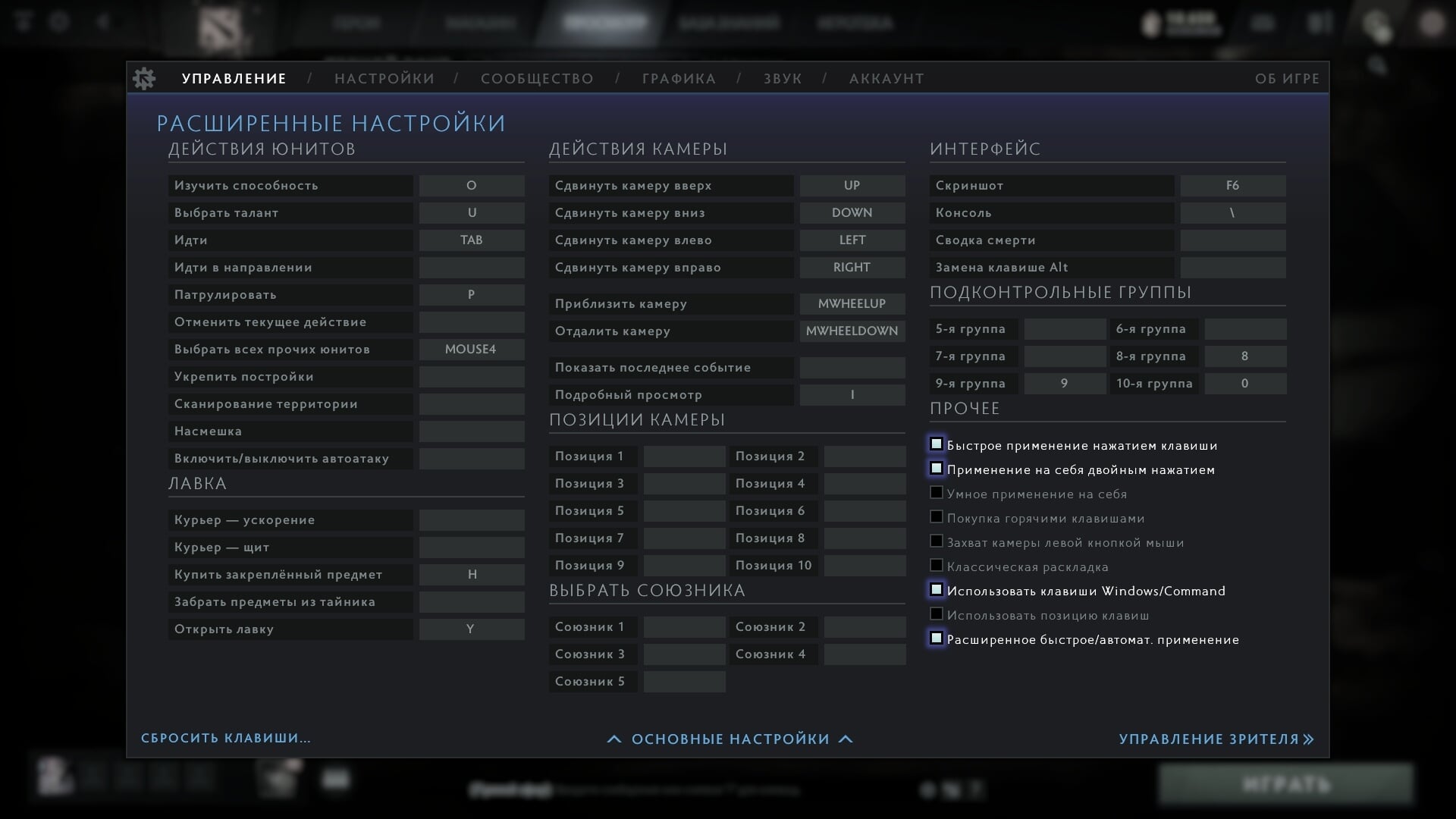Rebind the Патрулировать P key field

click(x=472, y=295)
